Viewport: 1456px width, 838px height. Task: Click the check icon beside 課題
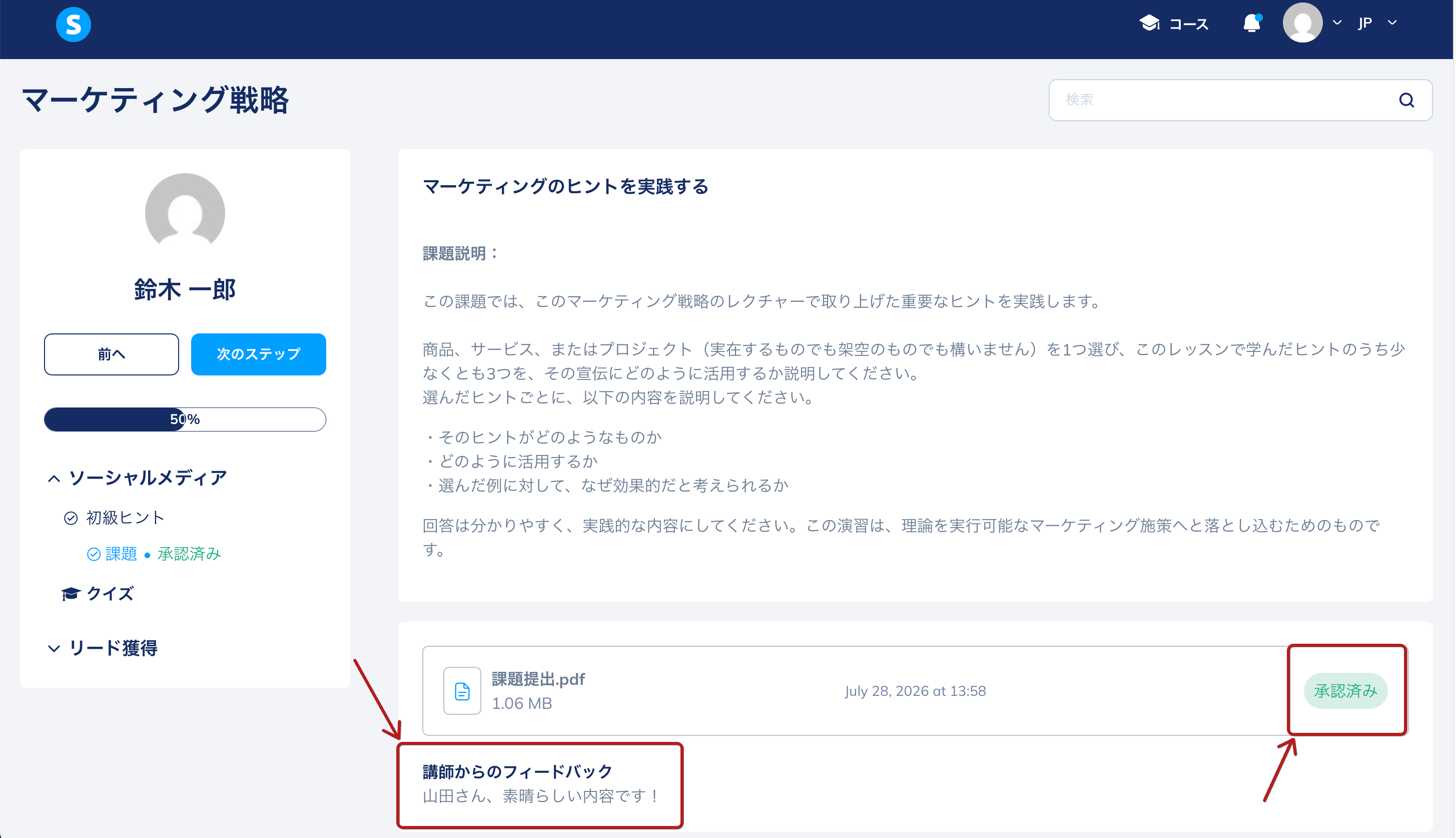[x=94, y=554]
